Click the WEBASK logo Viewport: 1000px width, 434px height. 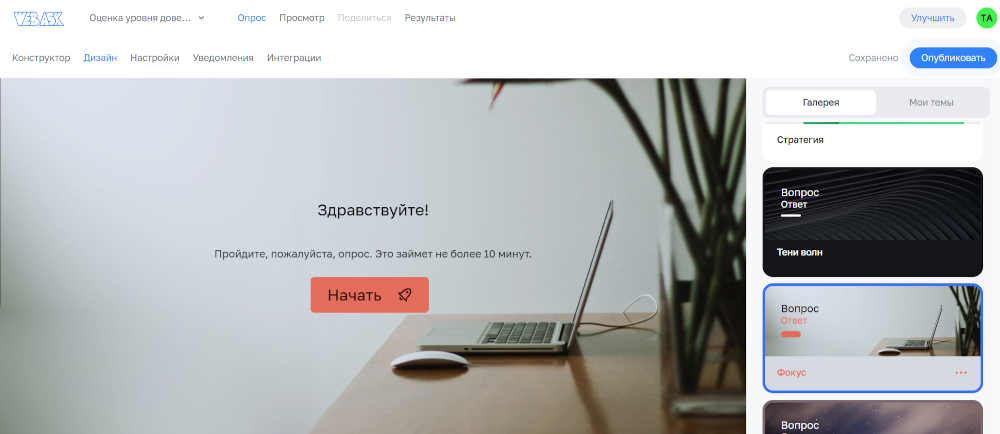[38, 18]
